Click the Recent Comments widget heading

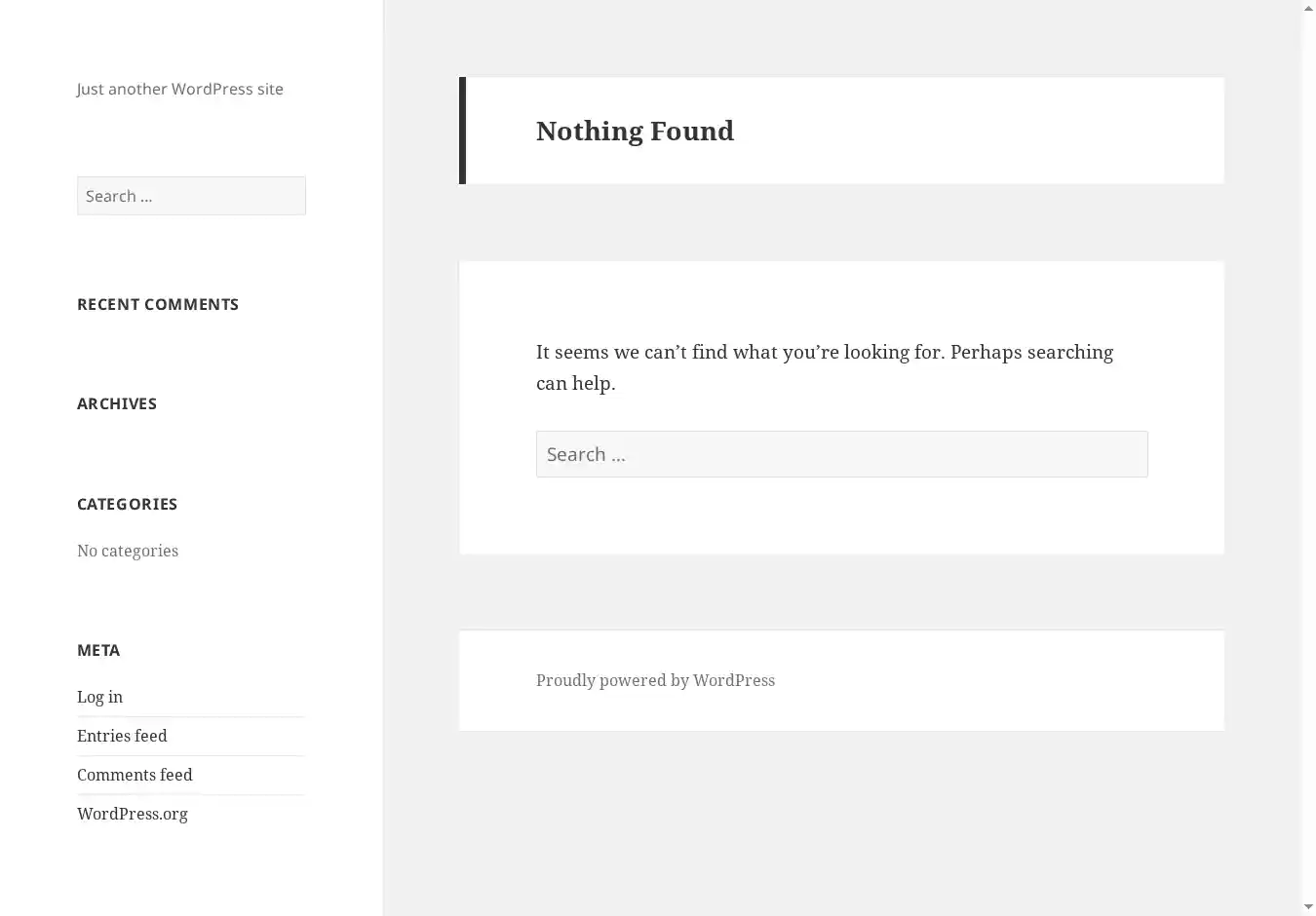pyautogui.click(x=158, y=304)
